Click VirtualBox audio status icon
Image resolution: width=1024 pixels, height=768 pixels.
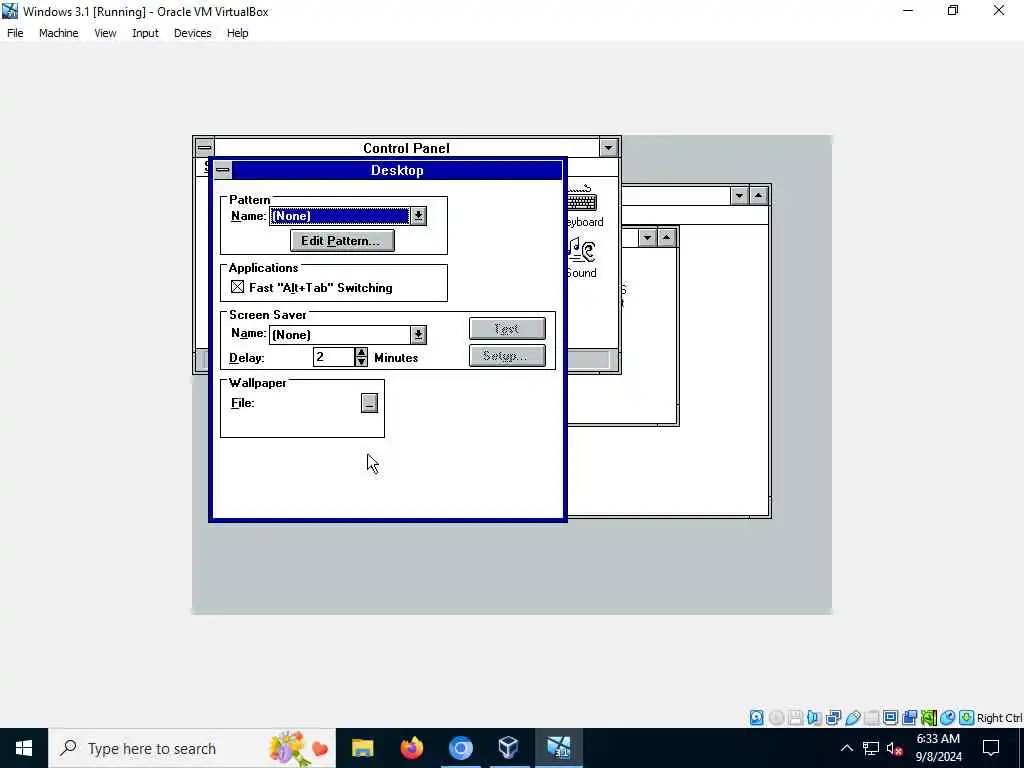pos(814,718)
